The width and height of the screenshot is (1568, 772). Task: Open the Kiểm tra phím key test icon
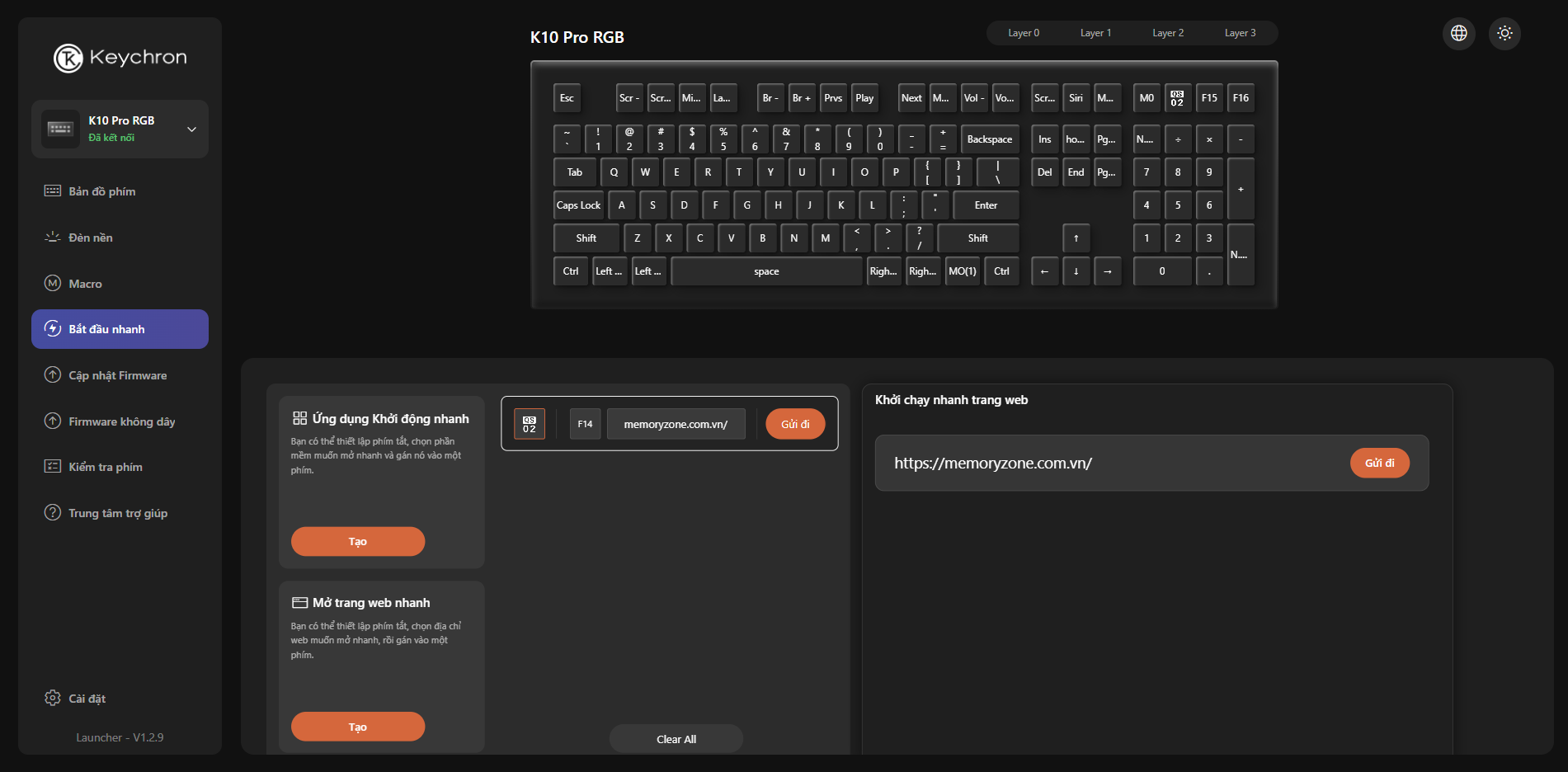click(x=53, y=467)
